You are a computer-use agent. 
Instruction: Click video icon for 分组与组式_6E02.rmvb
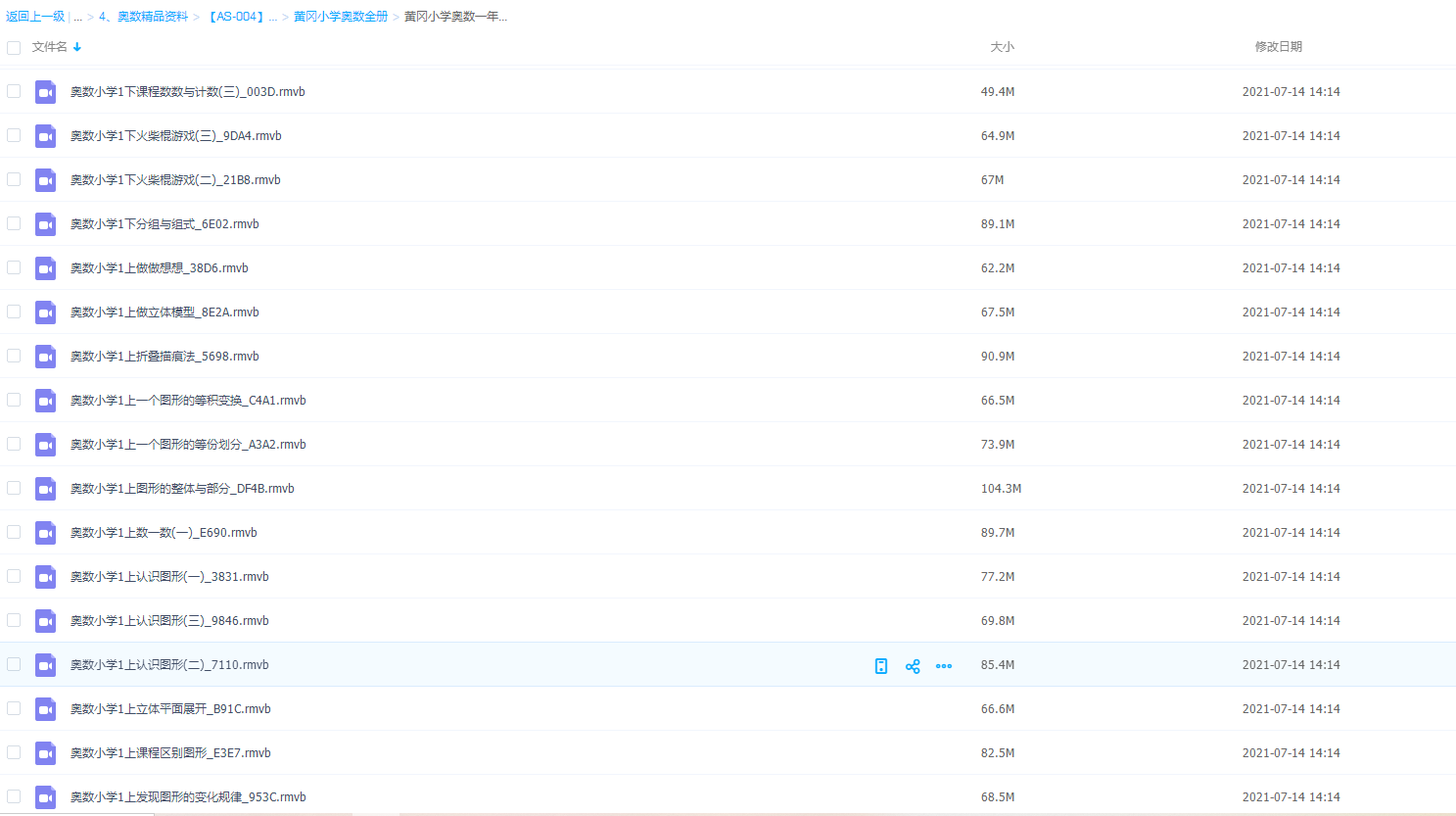pos(46,224)
